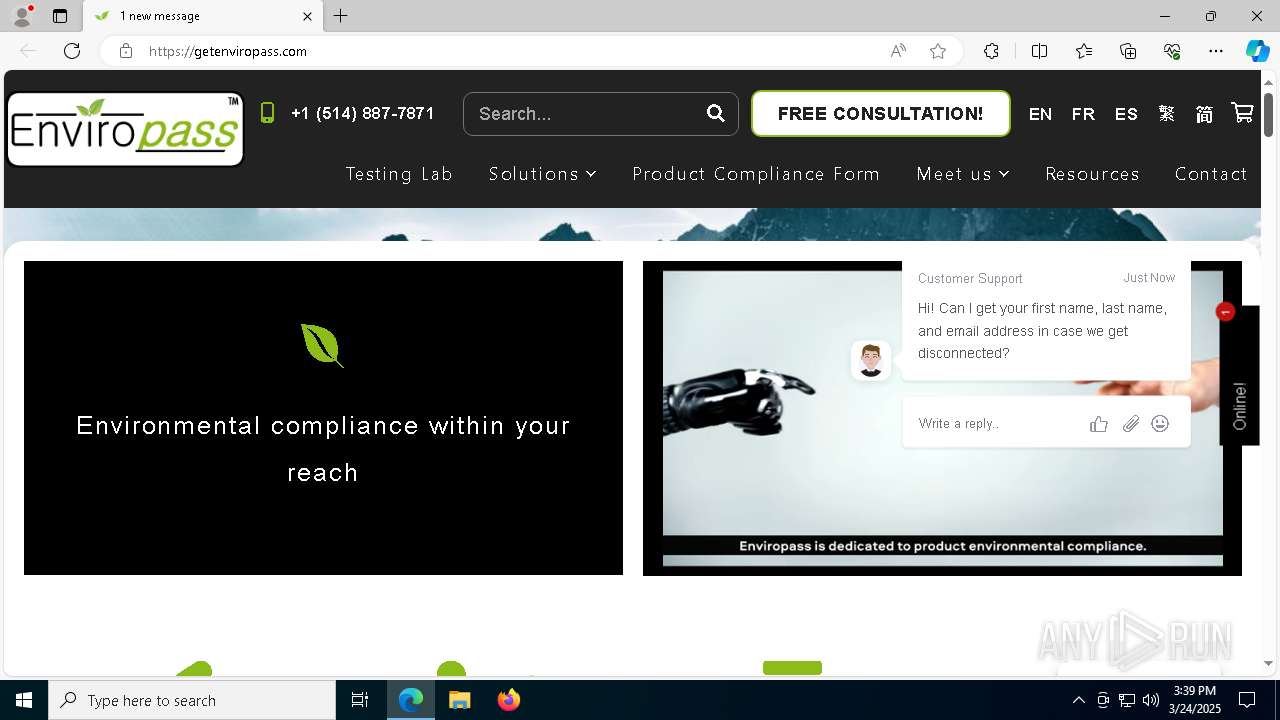
Task: Open File Explorer from taskbar
Action: pos(459,700)
